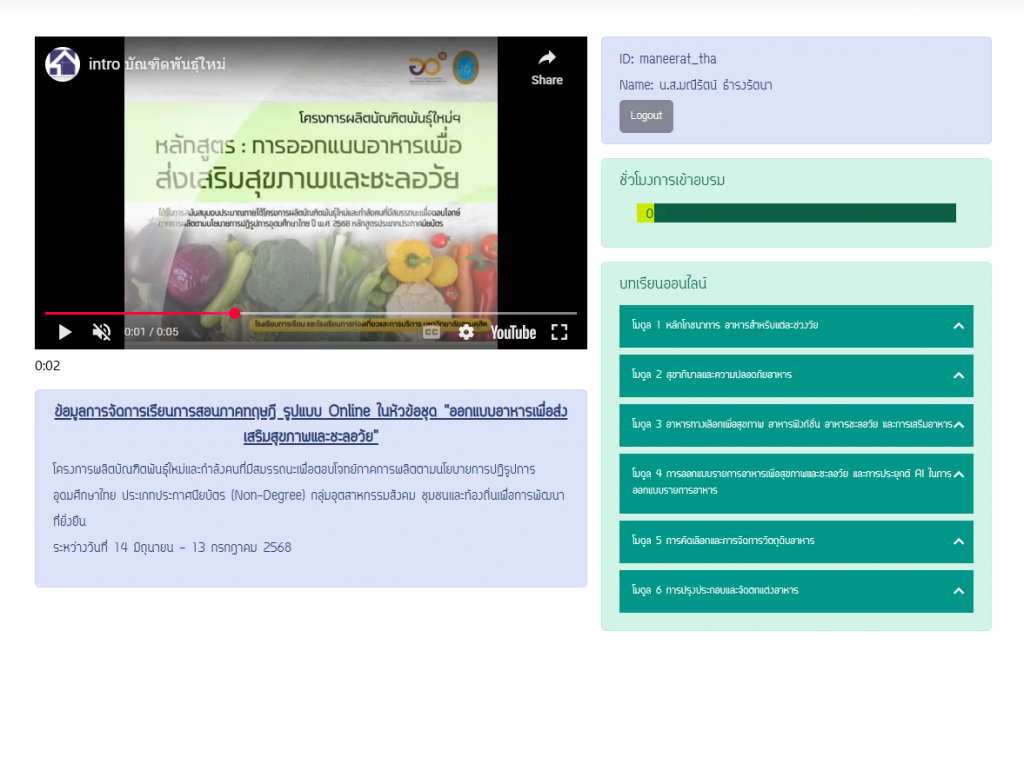
Task: Click the training hours progress bar
Action: click(796, 213)
